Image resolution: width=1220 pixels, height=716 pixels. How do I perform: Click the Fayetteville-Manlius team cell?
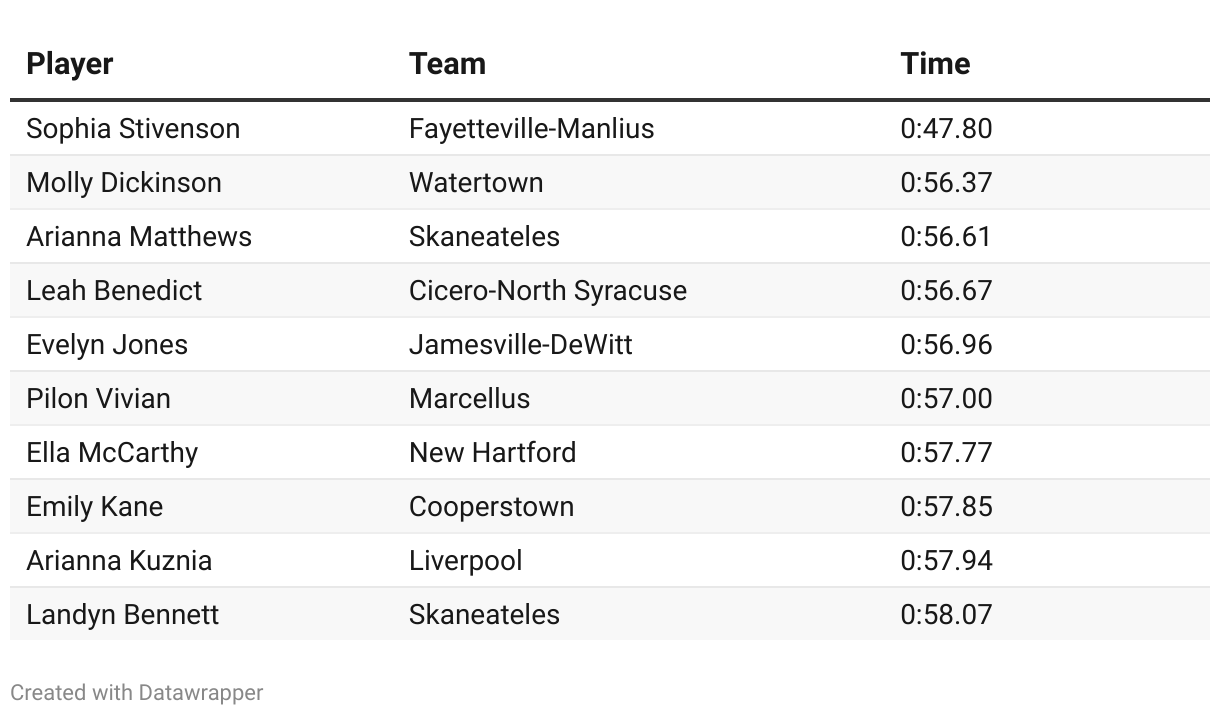point(531,129)
